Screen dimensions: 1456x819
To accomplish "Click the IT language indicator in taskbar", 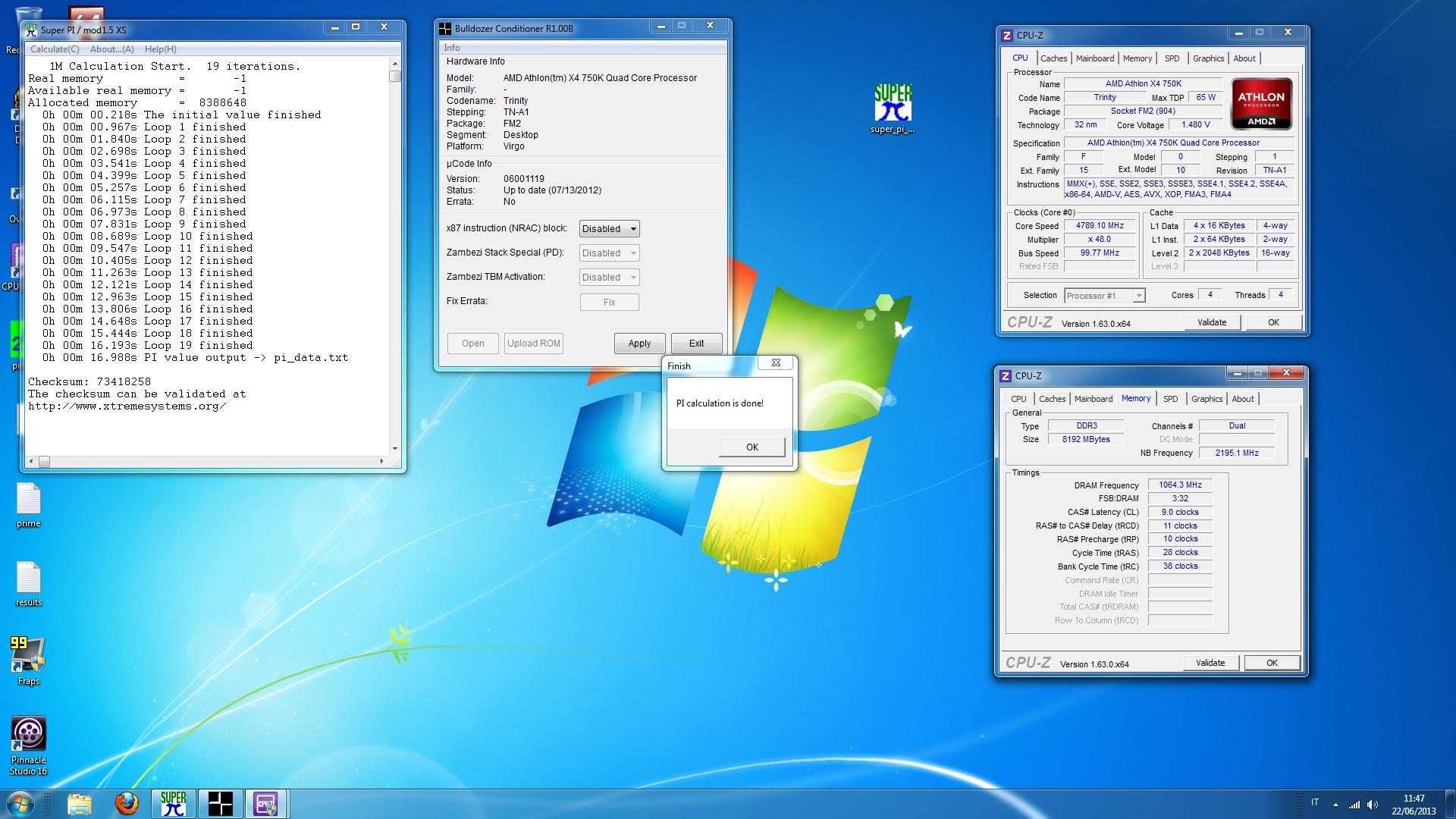I will (1314, 802).
